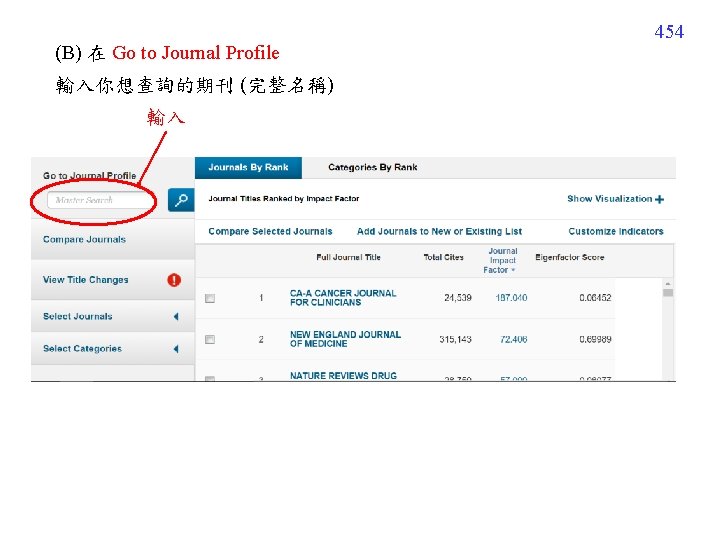This screenshot has width=720, height=540.
Task: Click the red alert icon beside View Title Changes
Action: coord(174,280)
